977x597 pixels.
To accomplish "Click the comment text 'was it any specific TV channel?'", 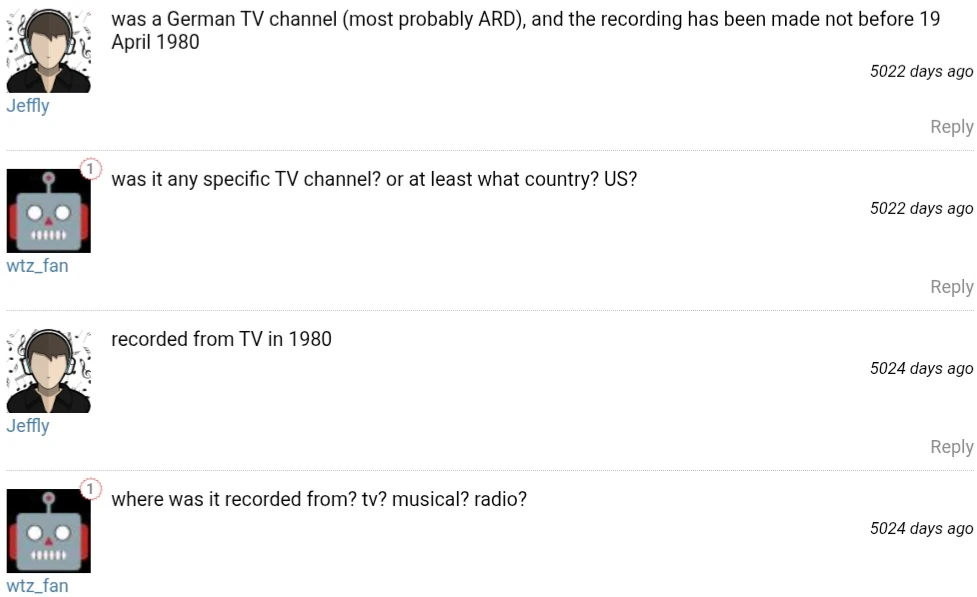I will [373, 180].
